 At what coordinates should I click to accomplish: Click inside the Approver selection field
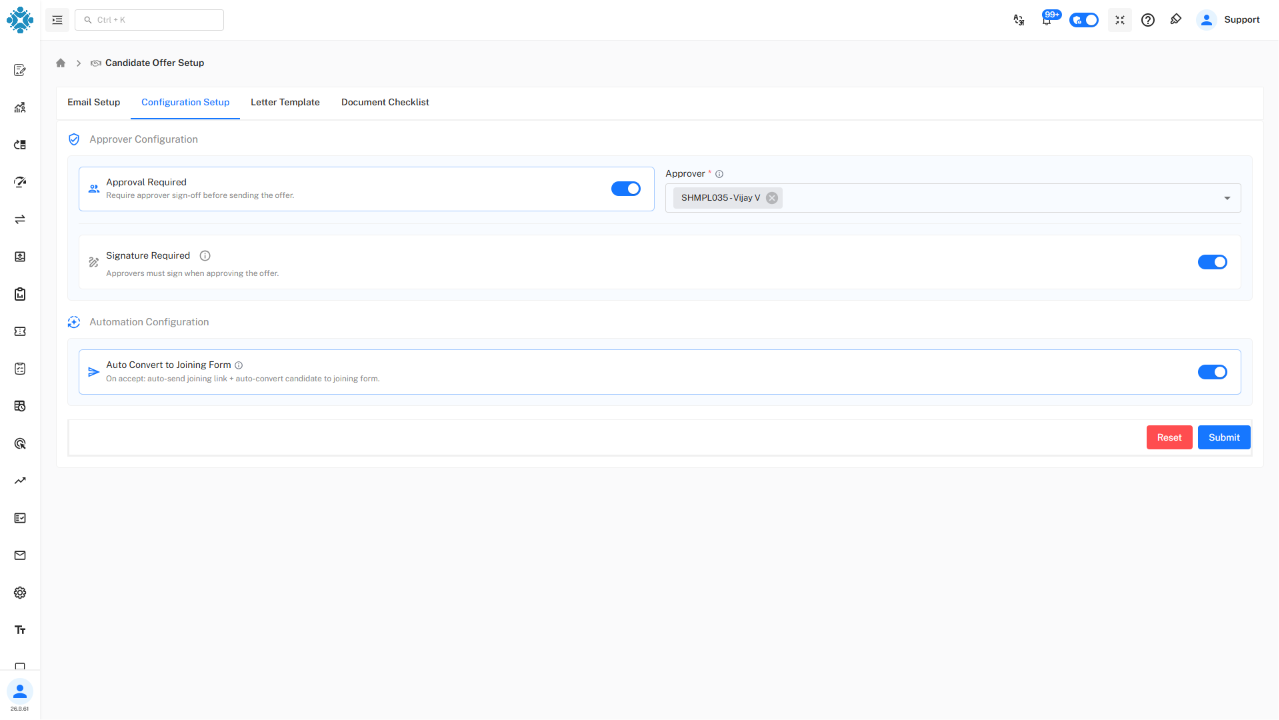tap(953, 198)
